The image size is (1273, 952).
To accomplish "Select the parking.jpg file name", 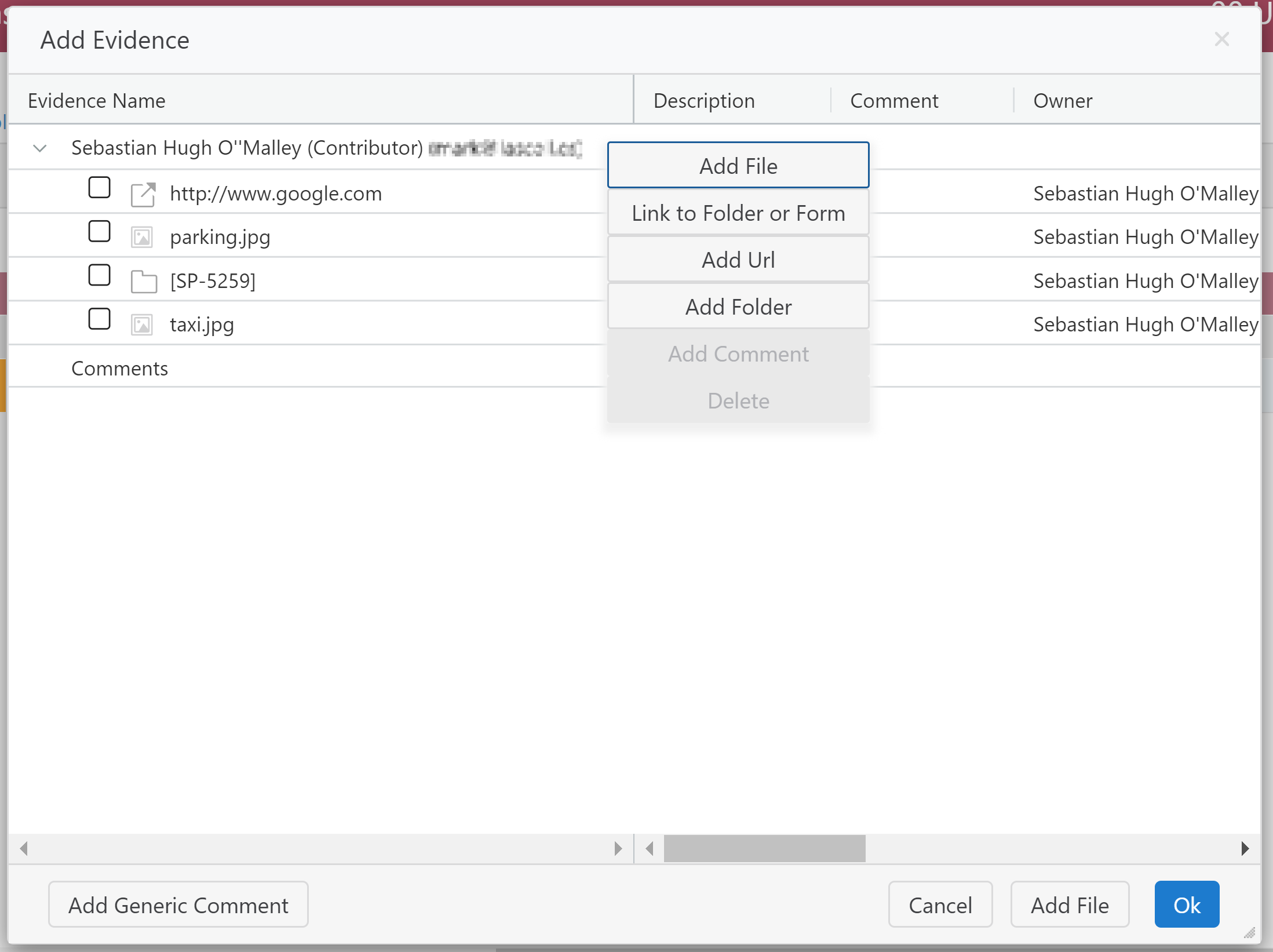I will 220,238.
